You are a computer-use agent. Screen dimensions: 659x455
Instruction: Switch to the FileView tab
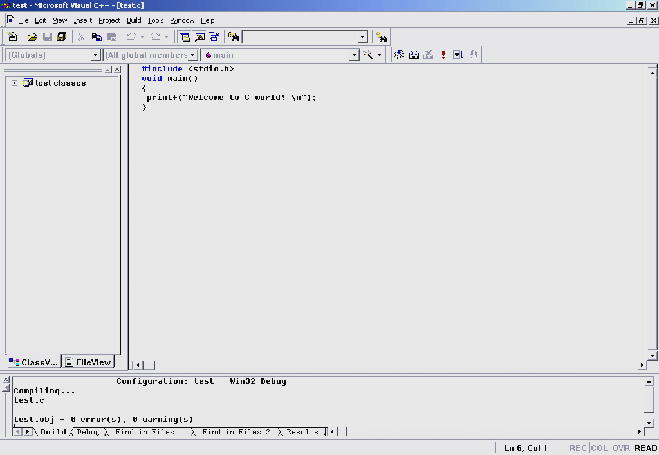[x=88, y=362]
